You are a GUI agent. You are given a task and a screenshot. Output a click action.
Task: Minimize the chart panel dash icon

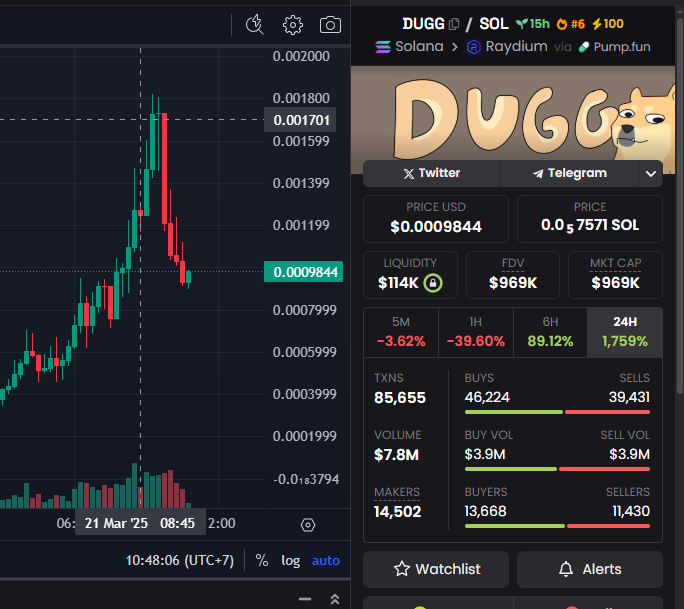(305, 599)
